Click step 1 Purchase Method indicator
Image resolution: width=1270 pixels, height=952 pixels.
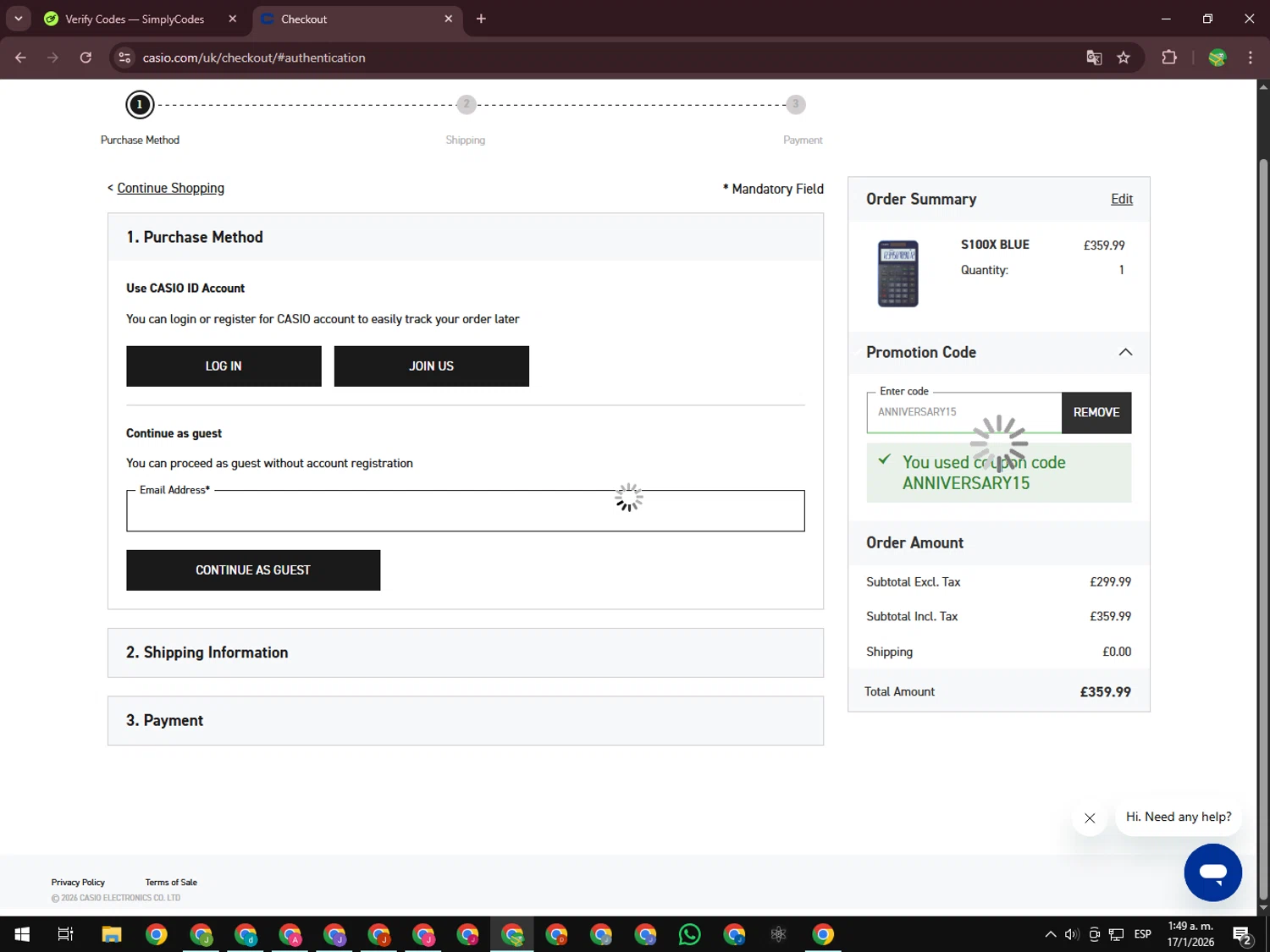140,105
